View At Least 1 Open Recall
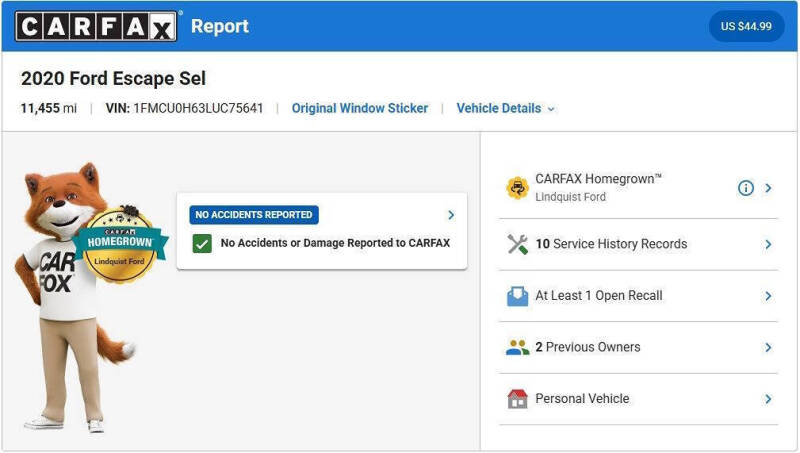 [638, 296]
